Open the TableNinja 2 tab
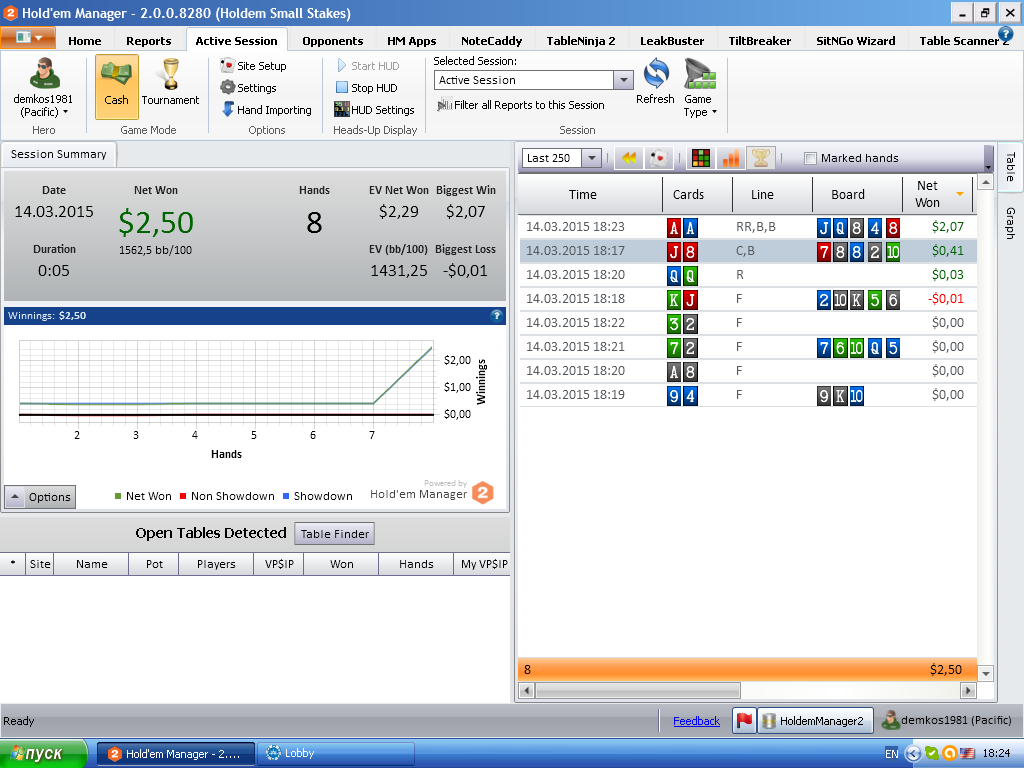 (581, 40)
